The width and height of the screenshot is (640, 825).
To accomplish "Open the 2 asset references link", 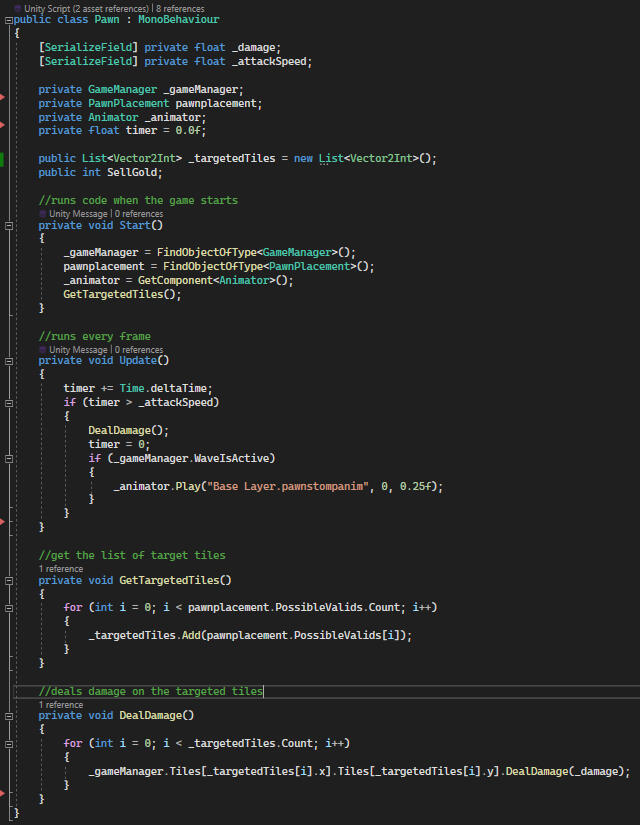I will [108, 8].
